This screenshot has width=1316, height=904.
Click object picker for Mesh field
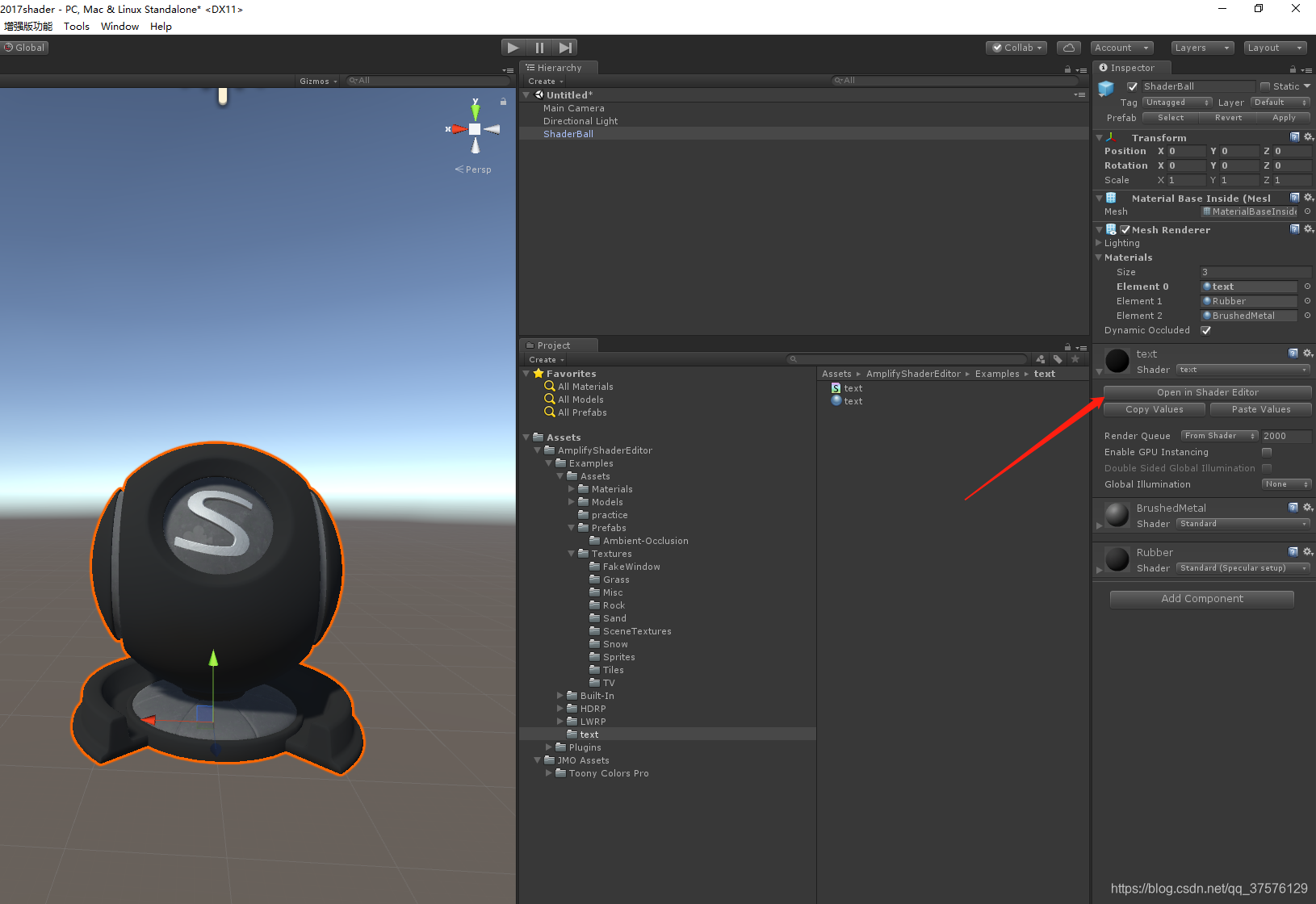point(1307,211)
